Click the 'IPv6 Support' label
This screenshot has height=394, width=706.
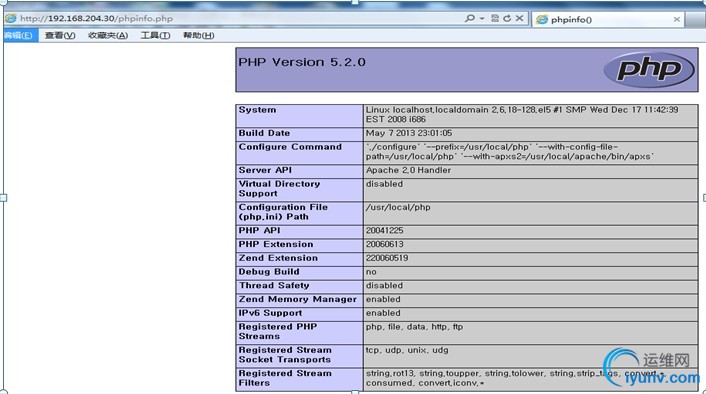tap(270, 313)
